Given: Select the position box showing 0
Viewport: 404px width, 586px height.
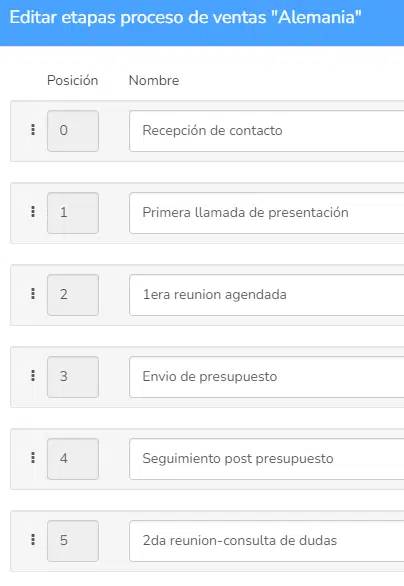Looking at the screenshot, I should (73, 131).
